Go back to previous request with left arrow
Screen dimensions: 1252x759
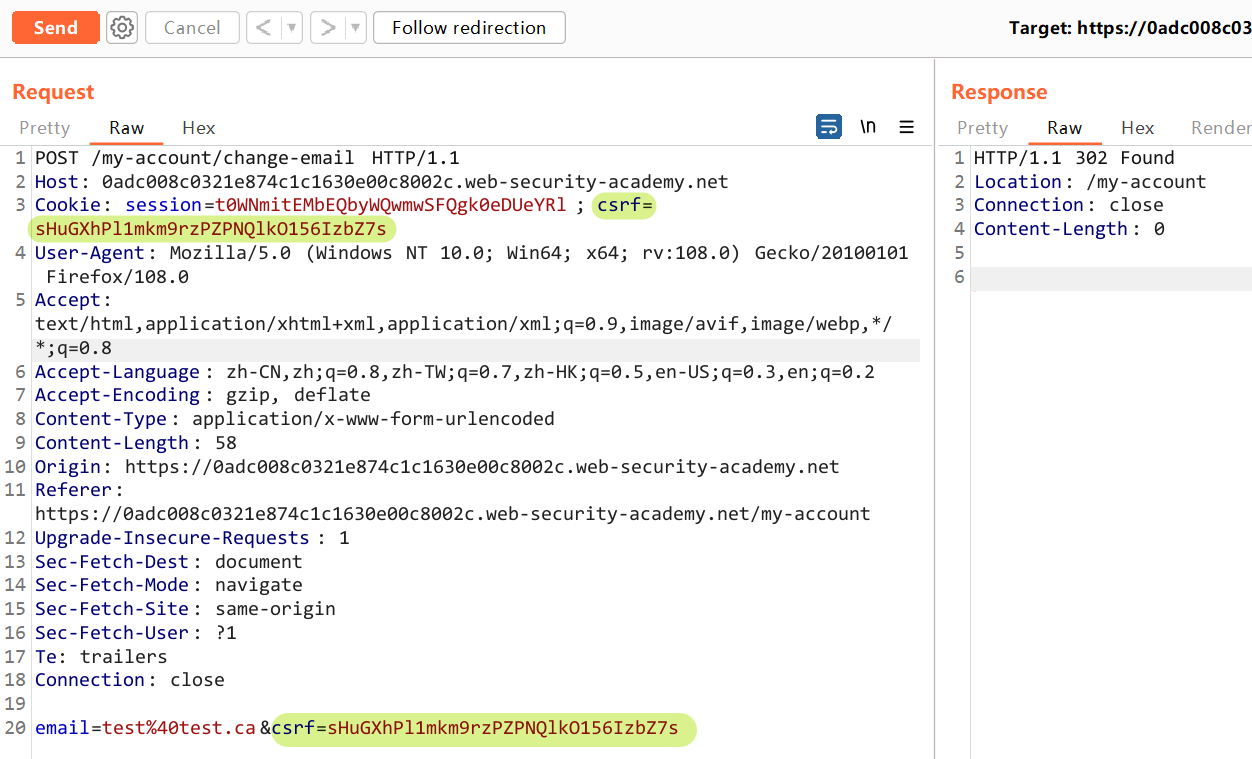coord(264,28)
